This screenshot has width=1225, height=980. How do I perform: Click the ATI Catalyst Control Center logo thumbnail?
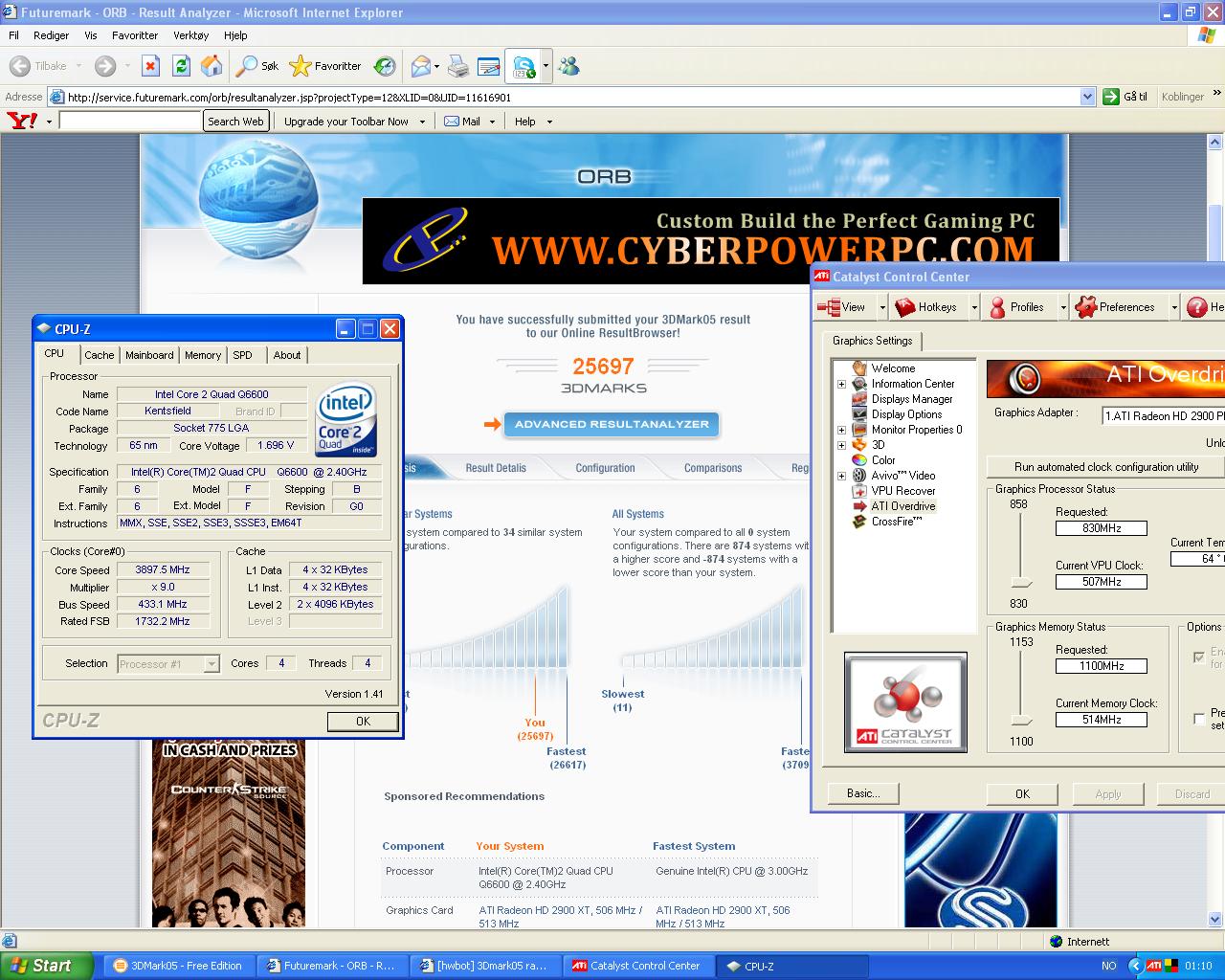pos(905,702)
